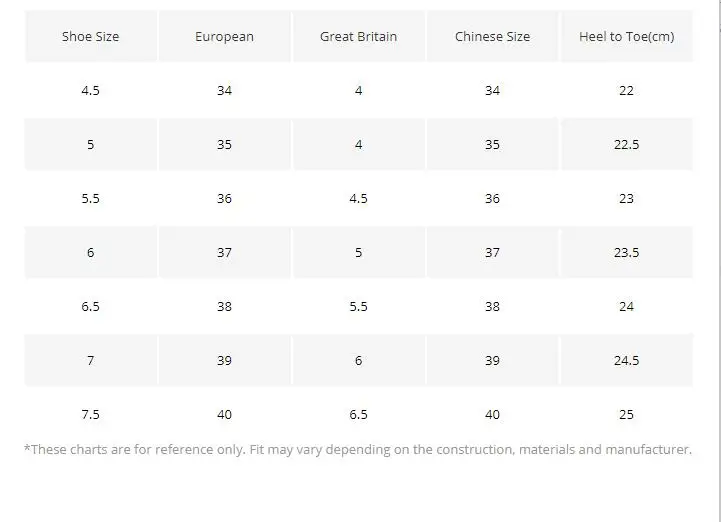Viewport: 721px width, 522px height.
Task: Select Great Britain 6.5 cell
Action: tap(359, 414)
